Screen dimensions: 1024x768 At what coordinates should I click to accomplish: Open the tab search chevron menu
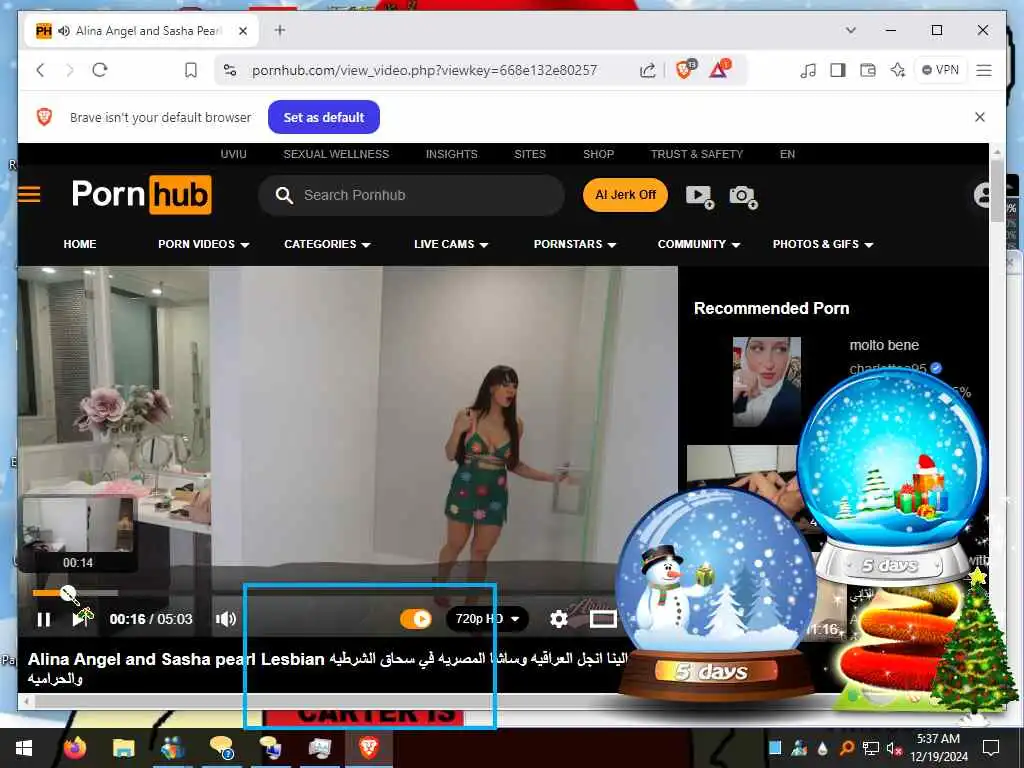(x=850, y=30)
